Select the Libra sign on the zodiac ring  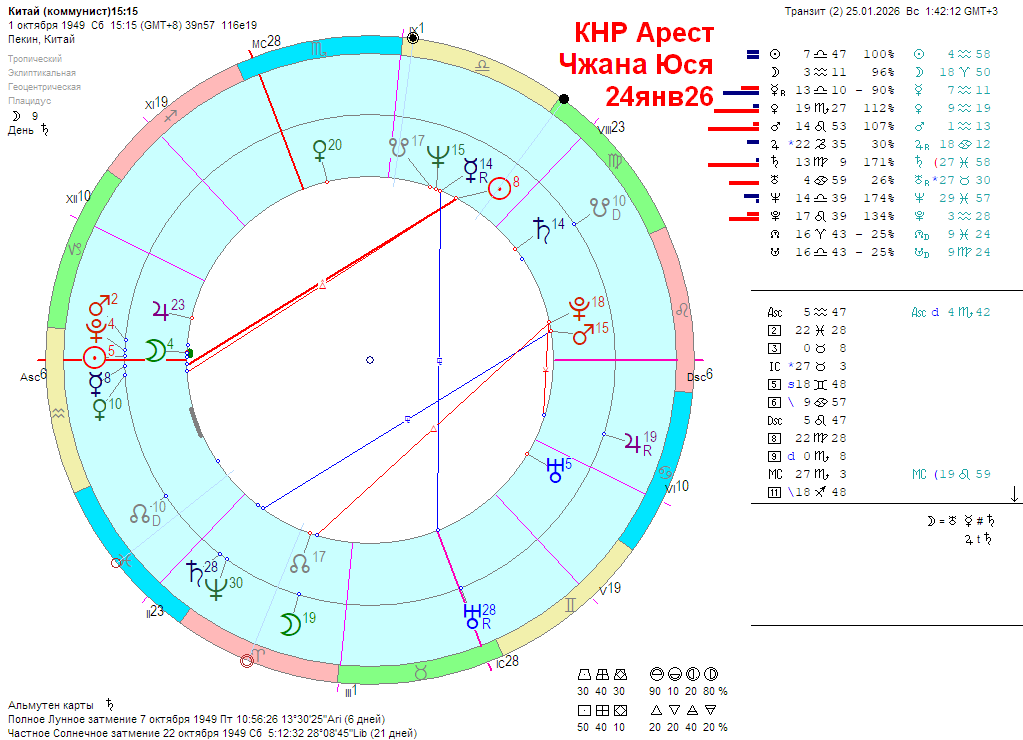[482, 65]
